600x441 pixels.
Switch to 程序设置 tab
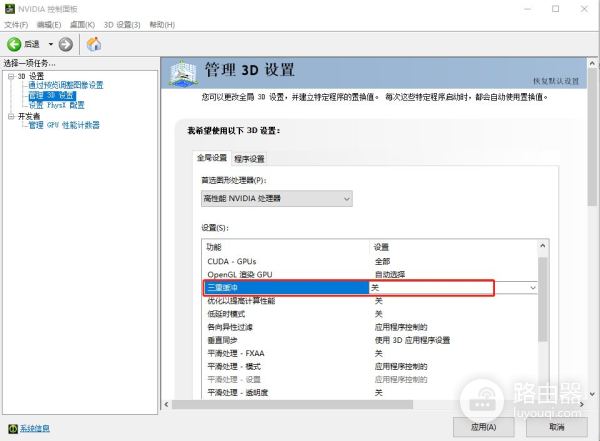coord(249,159)
